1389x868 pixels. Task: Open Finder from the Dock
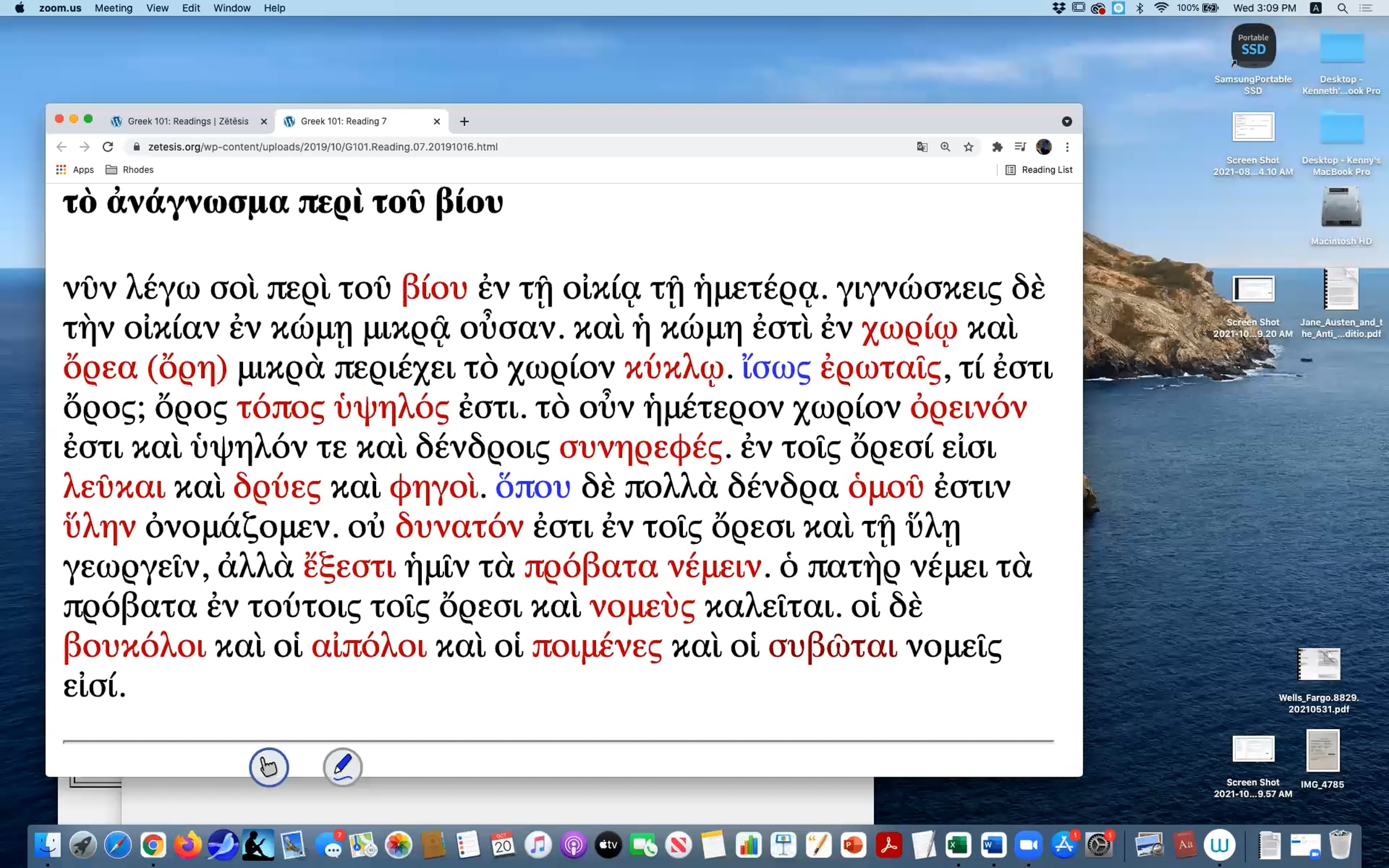pos(47,845)
